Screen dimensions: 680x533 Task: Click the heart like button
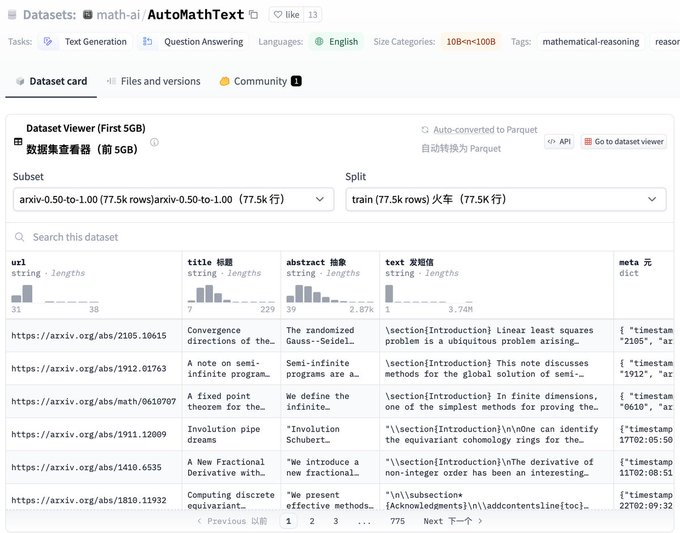pyautogui.click(x=287, y=15)
